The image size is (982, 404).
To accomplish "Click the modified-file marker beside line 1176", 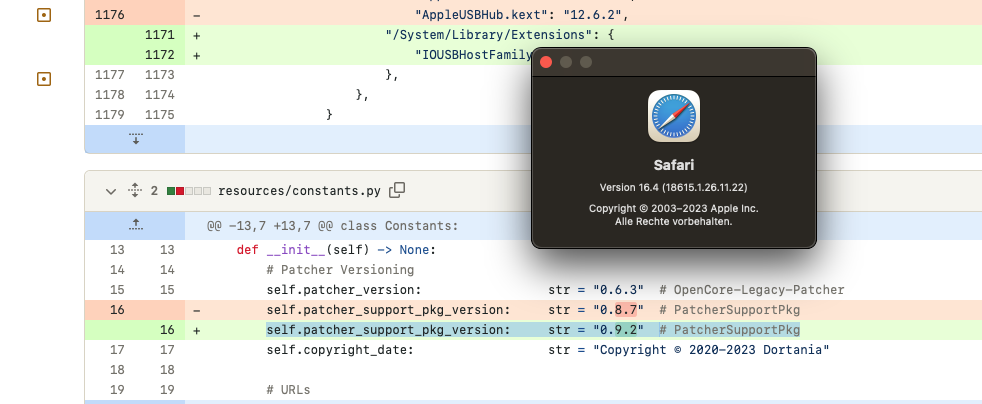I will (44, 15).
